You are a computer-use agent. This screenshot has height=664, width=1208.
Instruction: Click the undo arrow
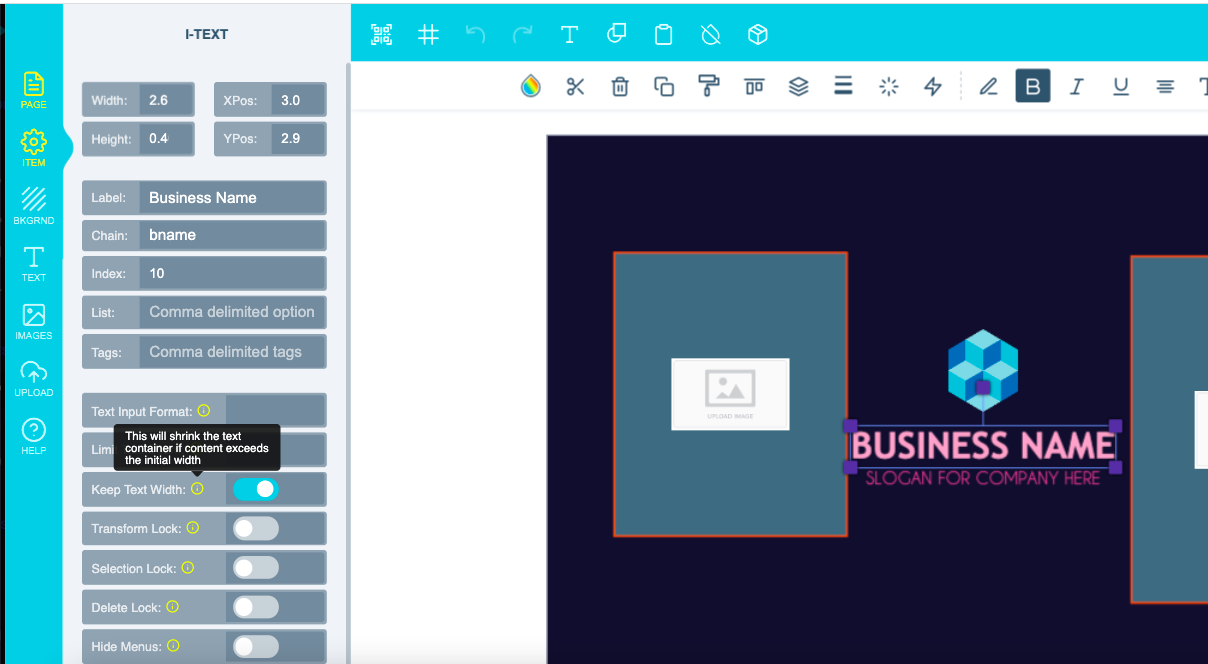coord(476,35)
